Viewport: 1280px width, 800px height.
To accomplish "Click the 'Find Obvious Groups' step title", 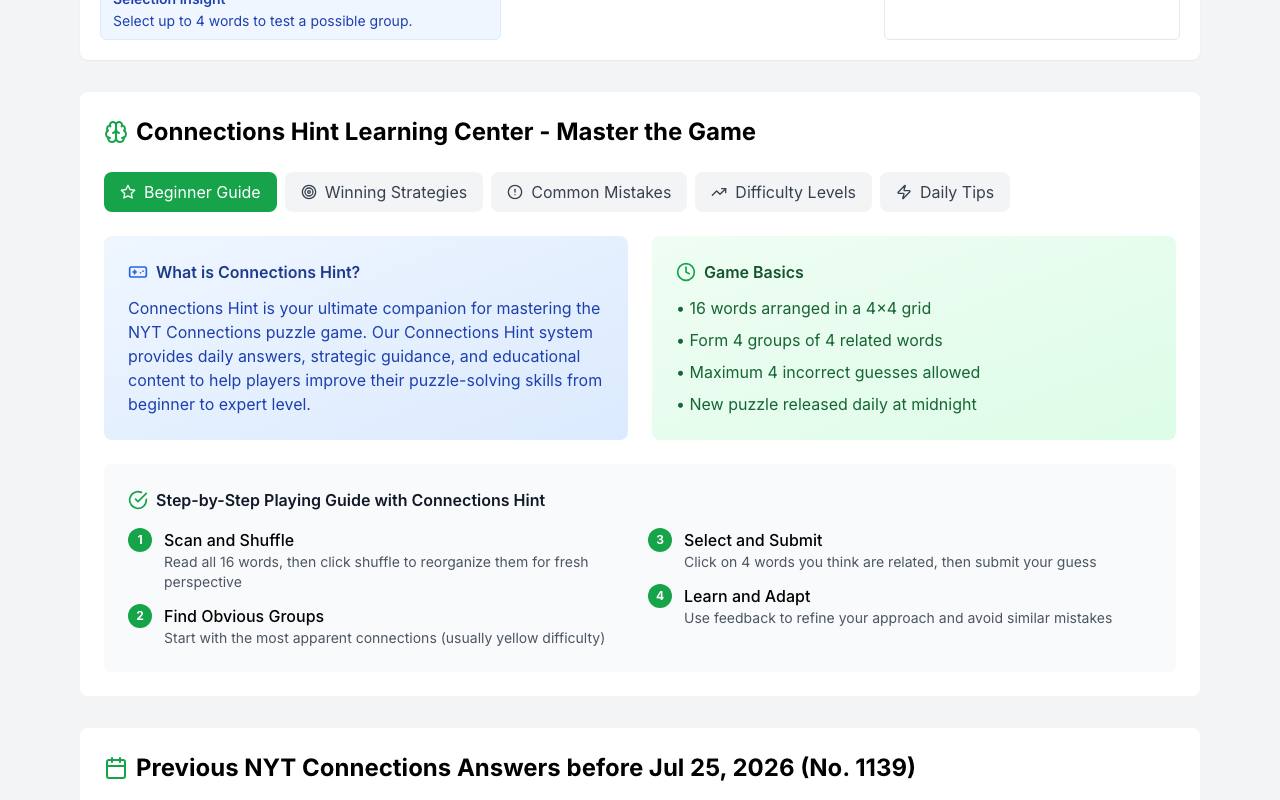I will click(244, 616).
